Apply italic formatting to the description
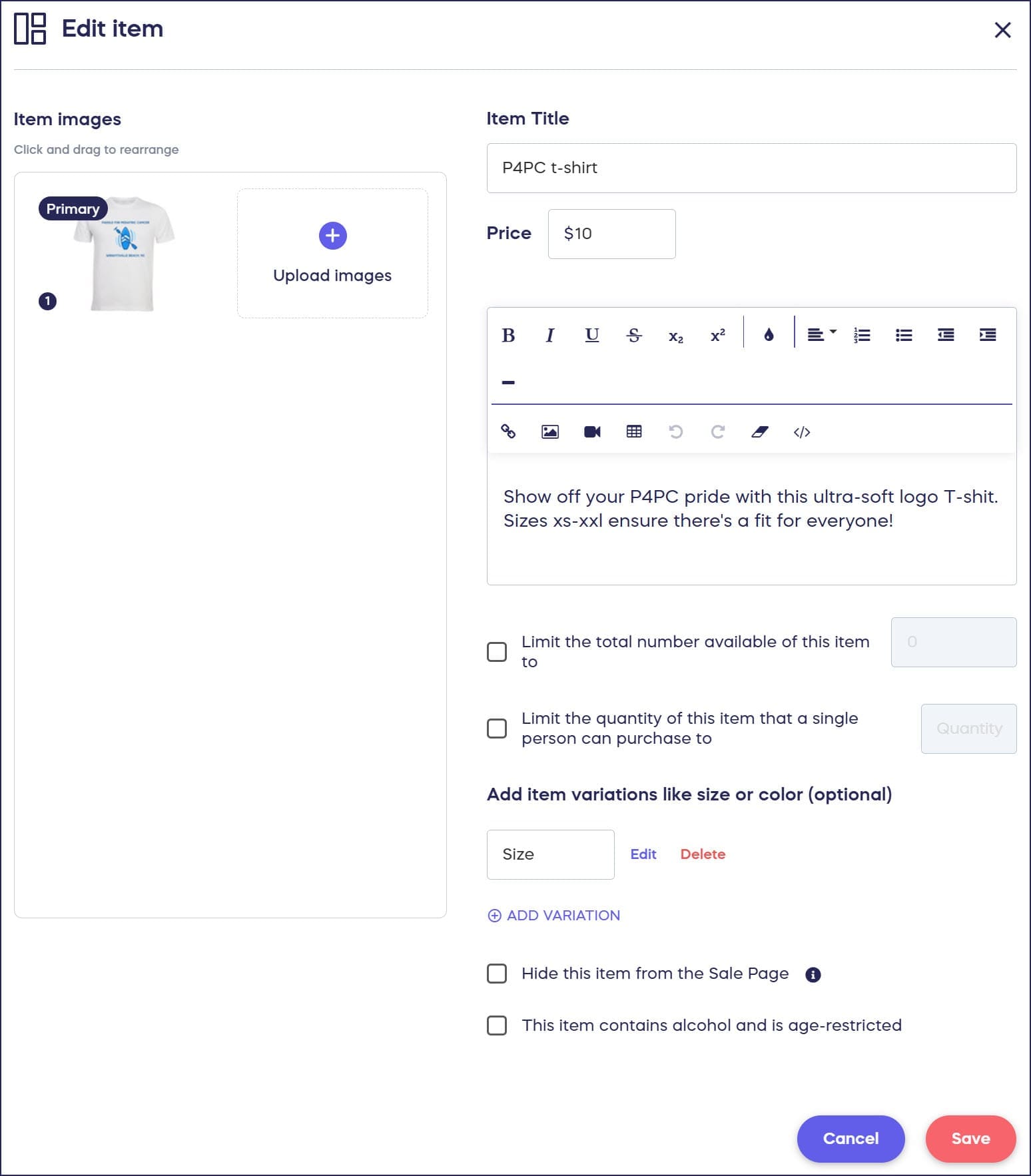 550,336
